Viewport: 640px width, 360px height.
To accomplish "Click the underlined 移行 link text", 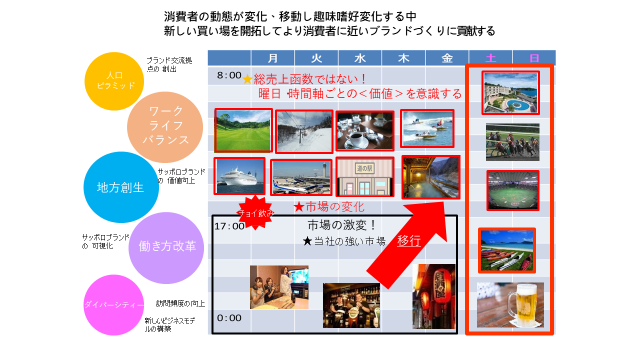I will [x=409, y=241].
